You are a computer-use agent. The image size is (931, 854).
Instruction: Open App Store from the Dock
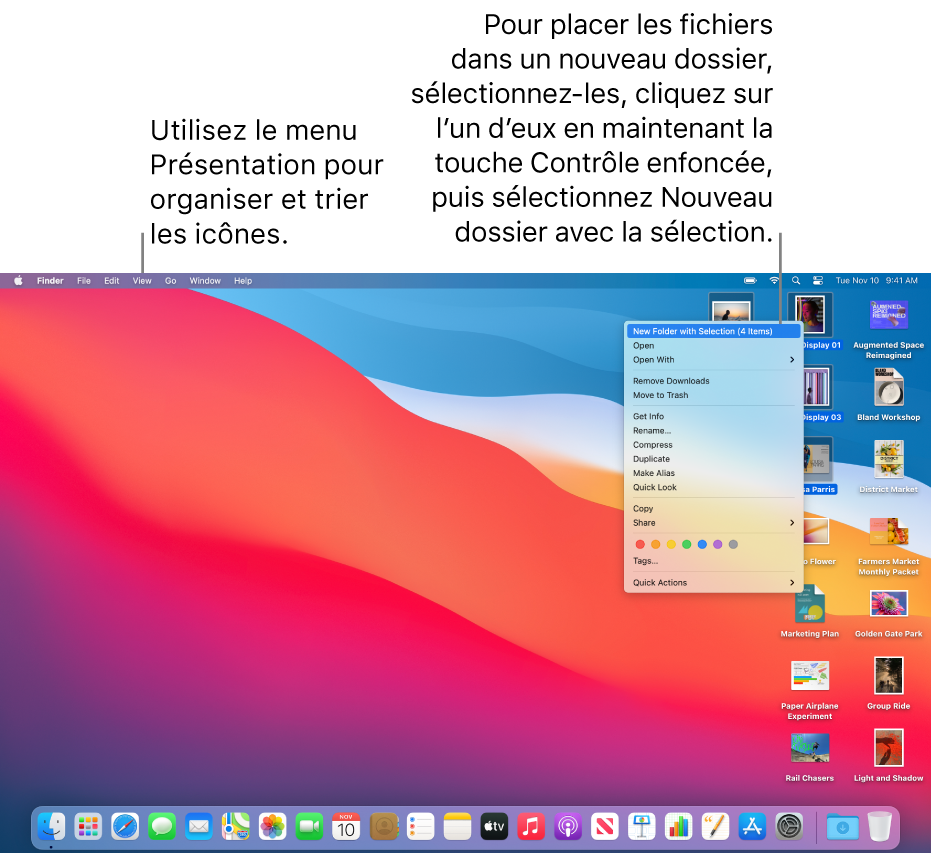(x=752, y=826)
